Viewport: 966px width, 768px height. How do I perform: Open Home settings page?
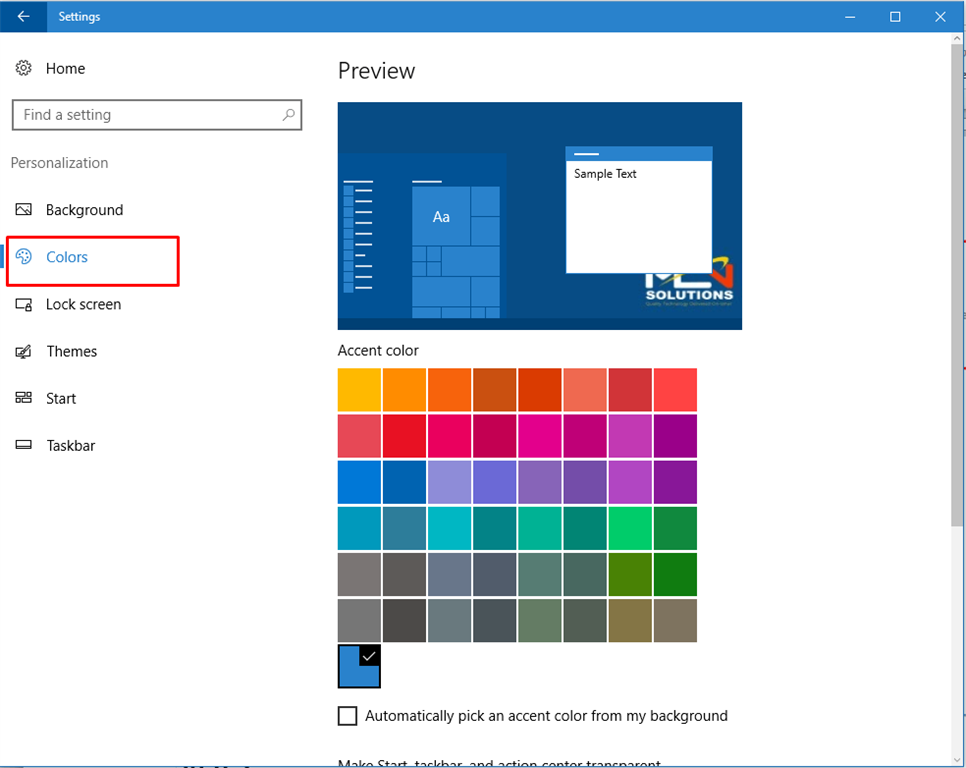(x=65, y=68)
